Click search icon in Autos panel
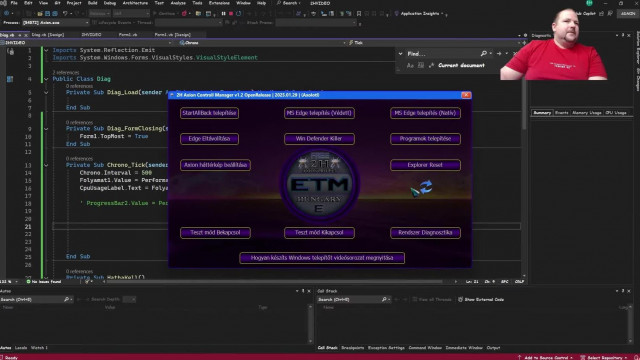Viewport: 640px width, 360px height. pyautogui.click(x=67, y=299)
